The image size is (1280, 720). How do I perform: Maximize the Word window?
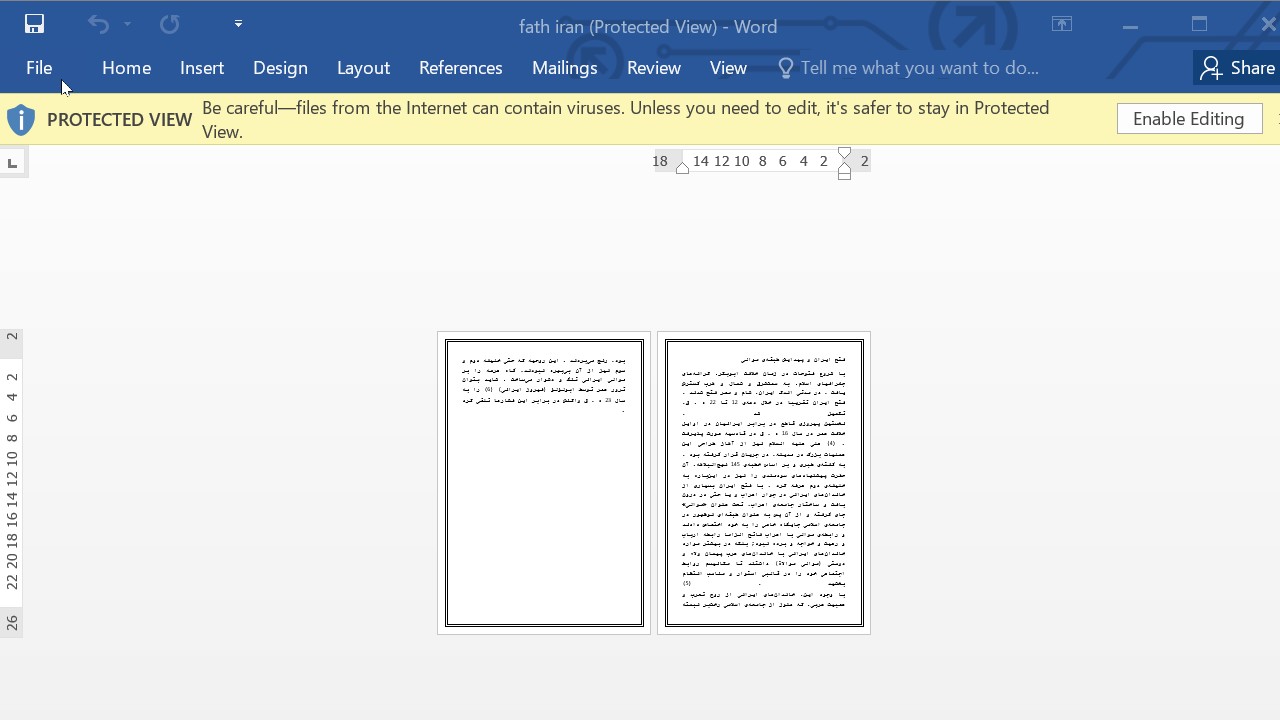click(x=1199, y=25)
